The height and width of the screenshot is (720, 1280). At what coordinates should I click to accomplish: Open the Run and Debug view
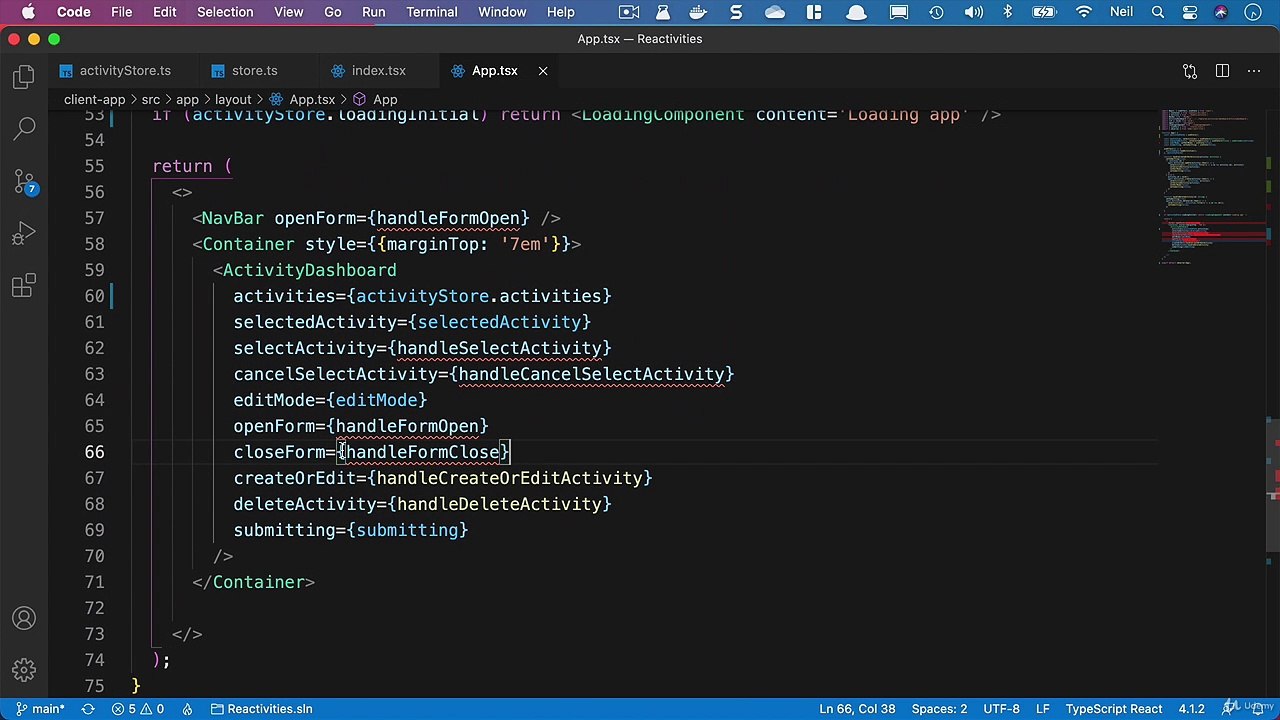(x=24, y=235)
